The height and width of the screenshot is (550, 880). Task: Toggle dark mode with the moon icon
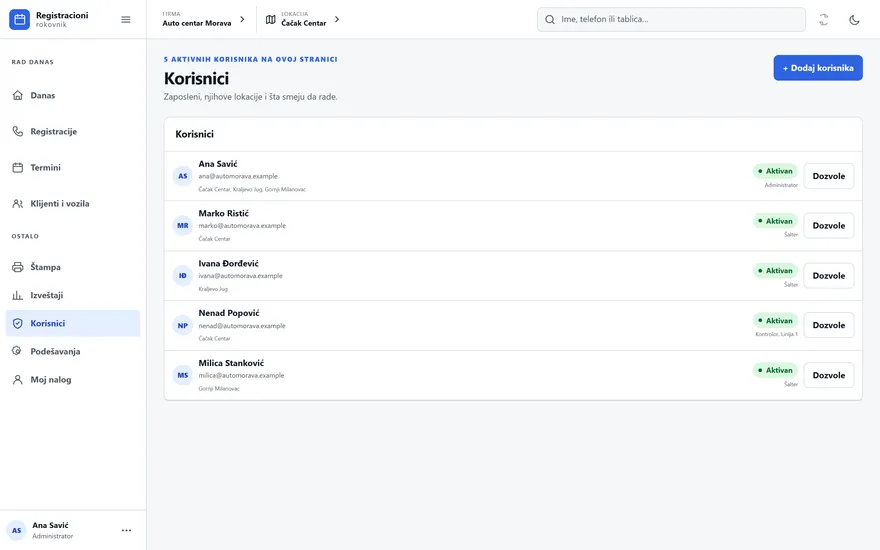[x=854, y=20]
